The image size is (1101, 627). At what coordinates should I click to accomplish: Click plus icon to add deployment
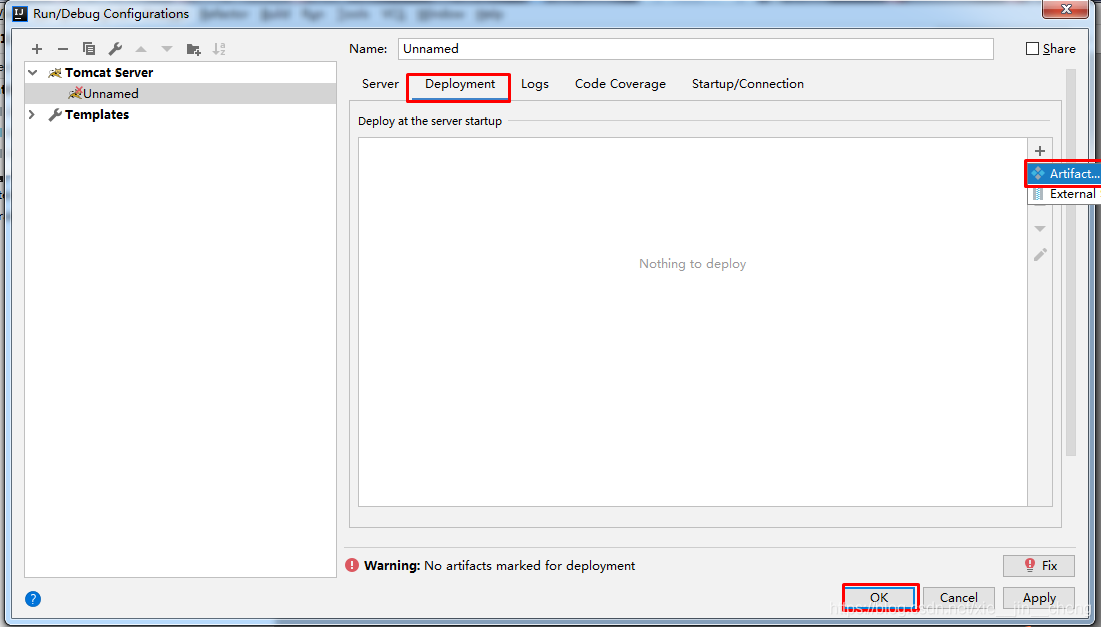[1040, 151]
